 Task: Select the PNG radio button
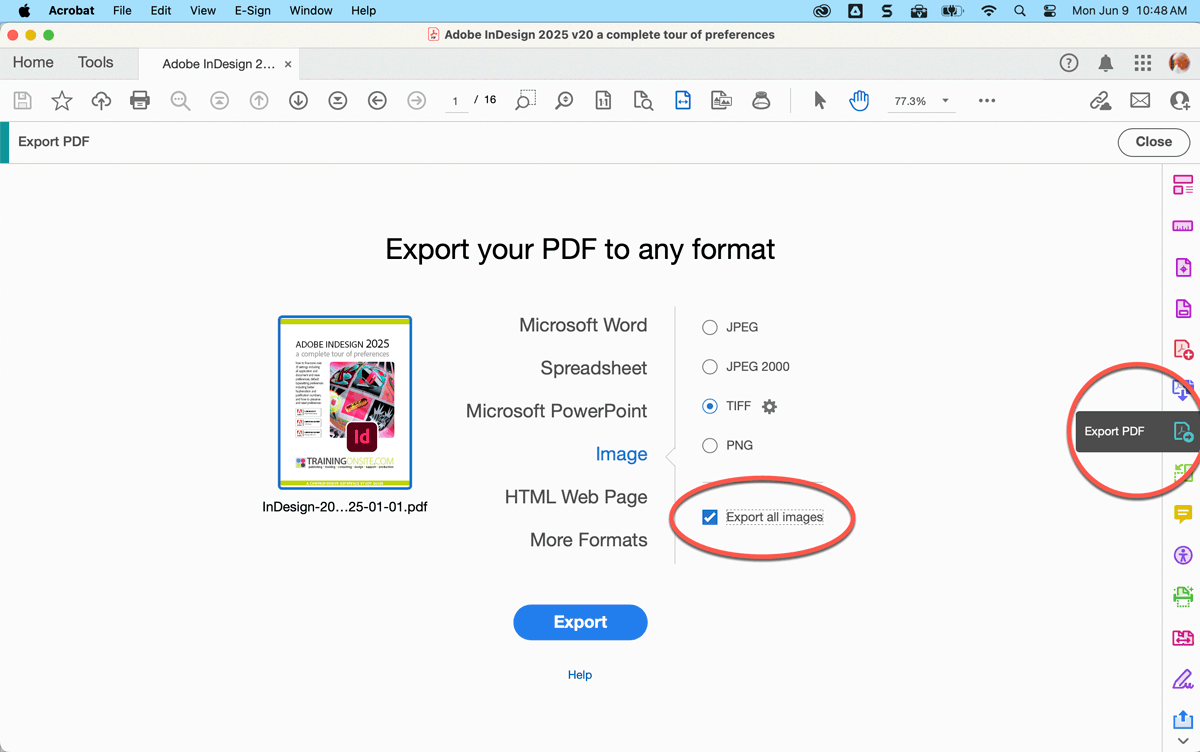point(710,446)
